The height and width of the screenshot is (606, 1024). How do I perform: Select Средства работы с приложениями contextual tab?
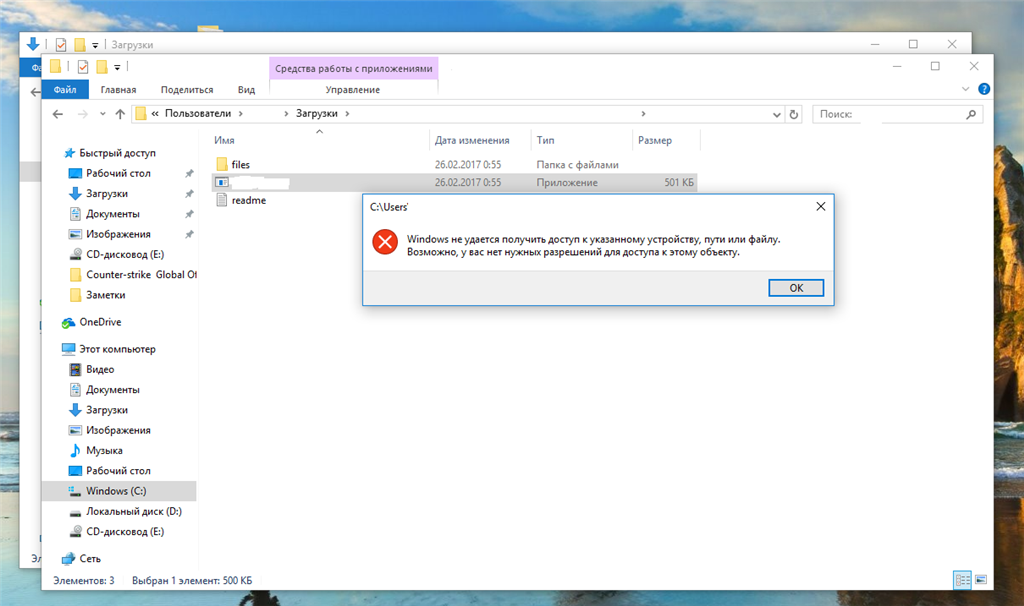(353, 69)
